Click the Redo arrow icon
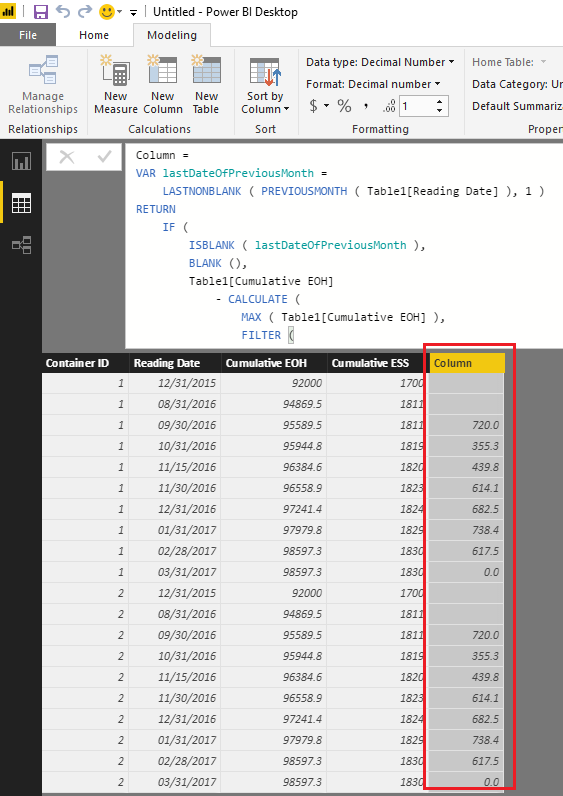Image resolution: width=563 pixels, height=796 pixels. [x=85, y=11]
